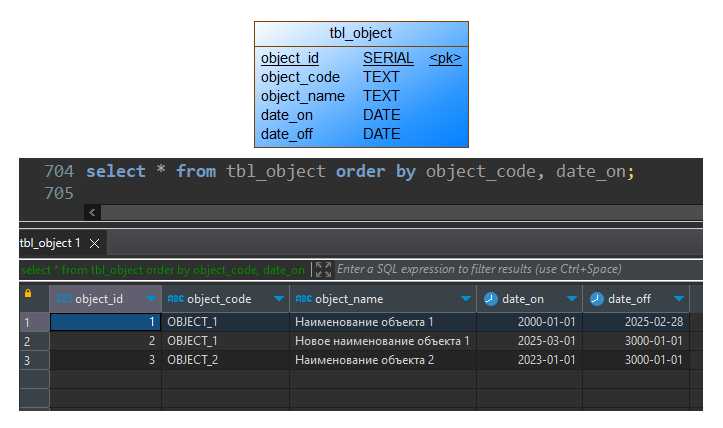Open object_code column filter dropdown arrow
This screenshot has height=428, width=723.
[279, 299]
